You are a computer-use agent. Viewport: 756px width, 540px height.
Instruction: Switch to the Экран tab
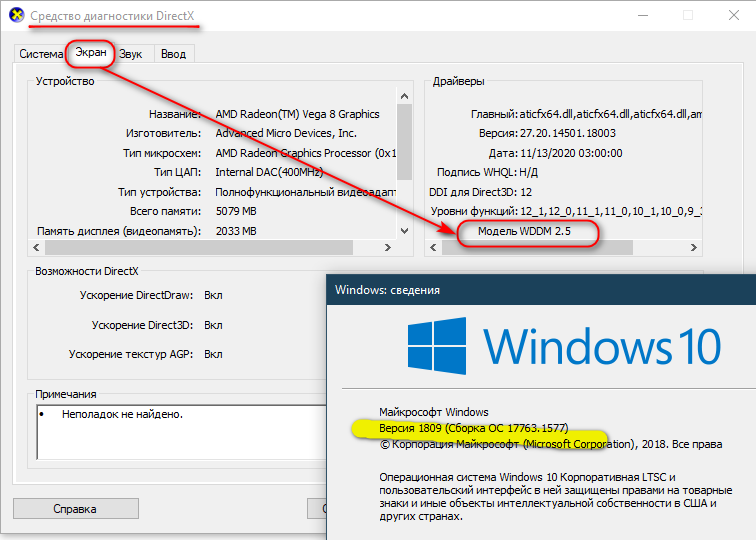tap(91, 53)
